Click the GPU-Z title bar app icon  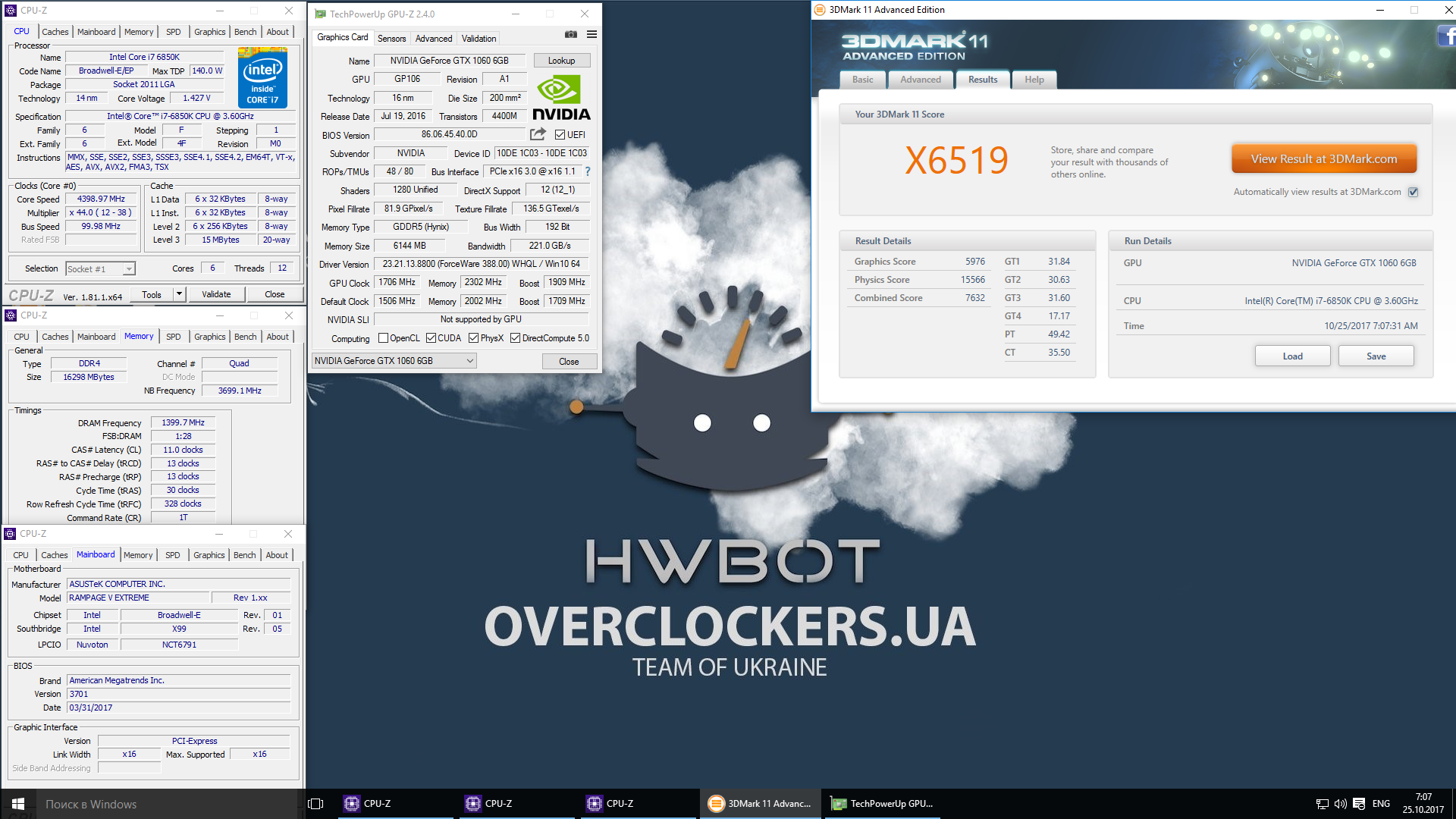[320, 14]
